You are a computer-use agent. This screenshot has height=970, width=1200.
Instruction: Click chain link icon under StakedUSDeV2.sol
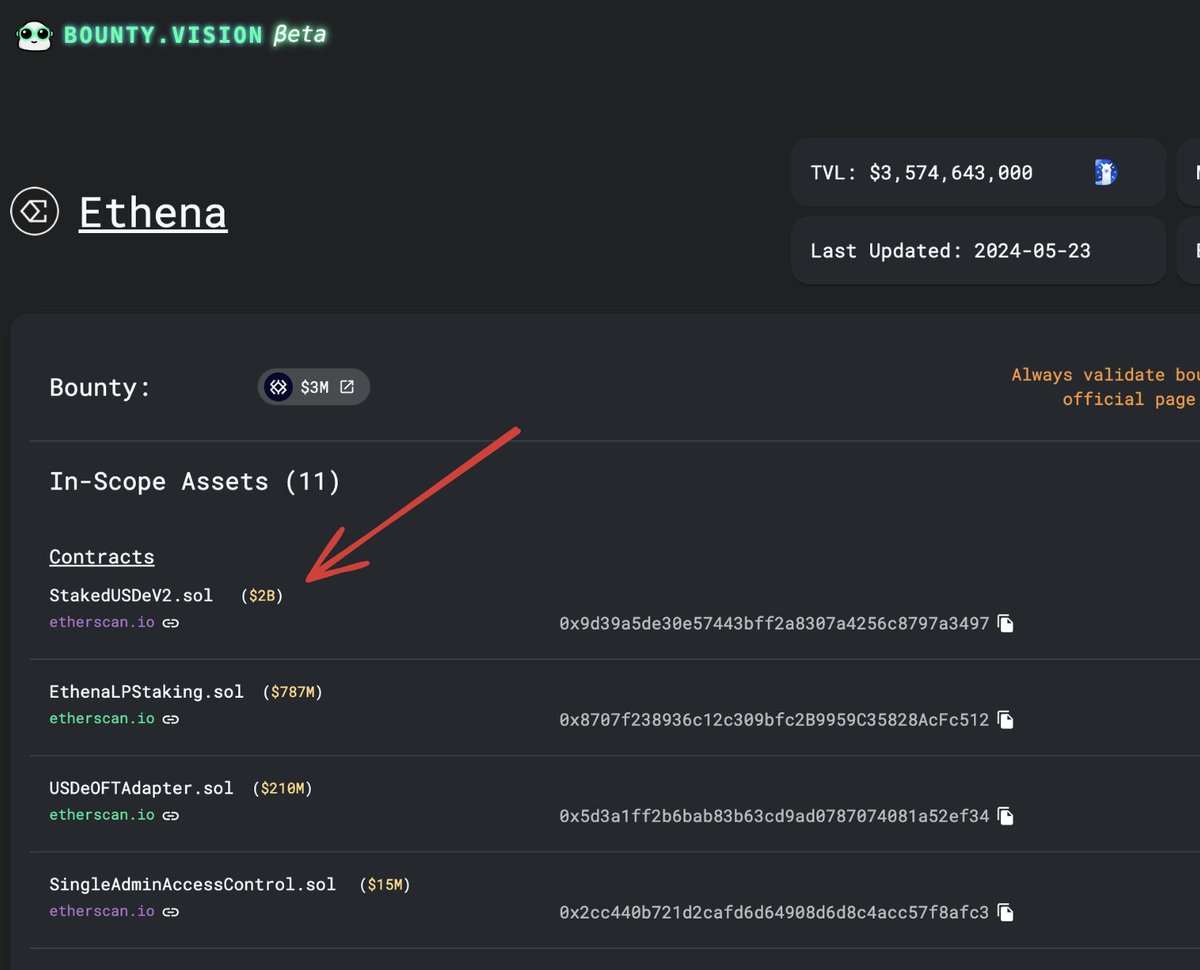(171, 623)
